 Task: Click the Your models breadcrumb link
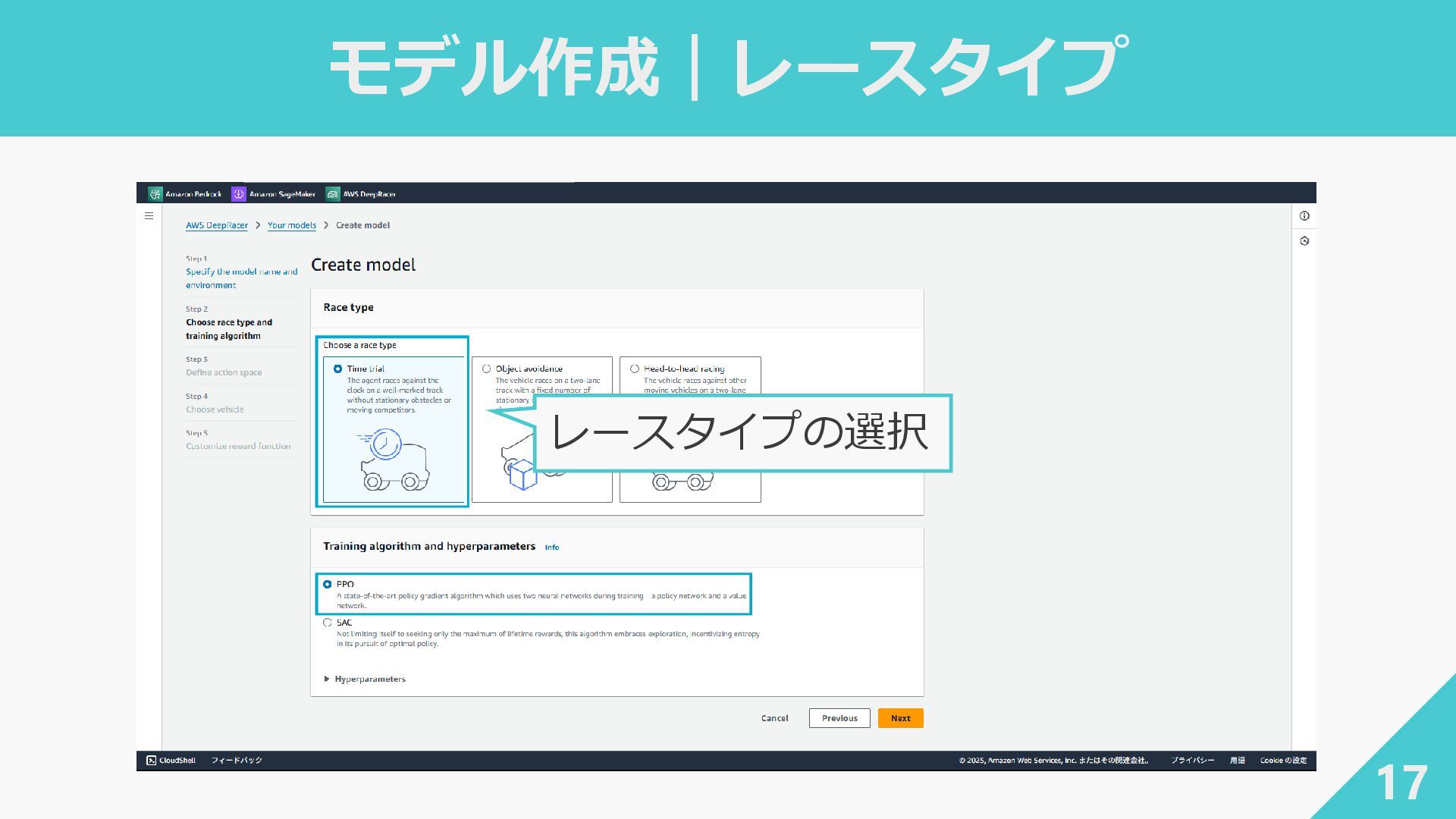pyautogui.click(x=291, y=225)
